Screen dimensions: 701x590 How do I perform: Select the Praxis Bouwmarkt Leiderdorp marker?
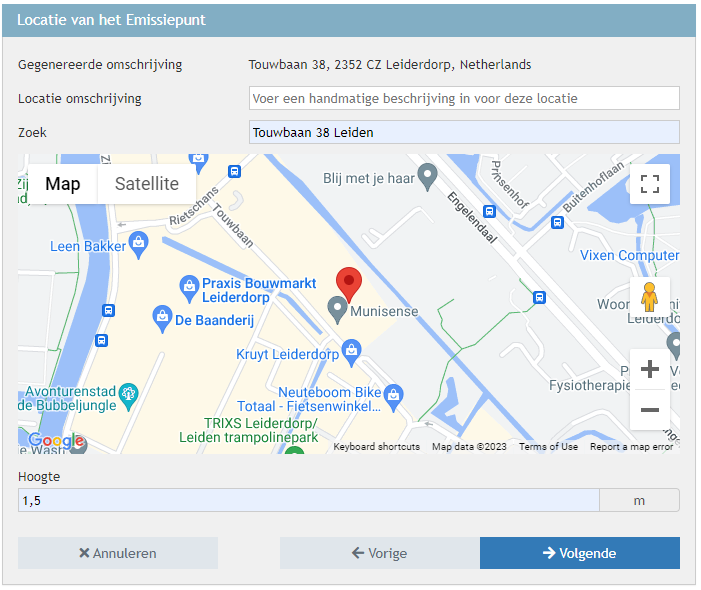(x=189, y=289)
